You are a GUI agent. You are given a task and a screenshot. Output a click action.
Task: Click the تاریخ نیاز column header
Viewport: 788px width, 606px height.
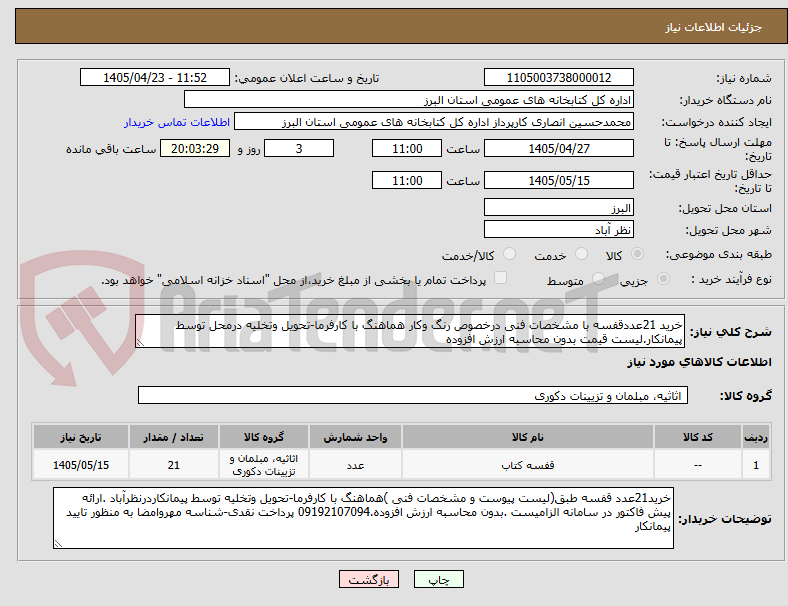click(x=81, y=437)
